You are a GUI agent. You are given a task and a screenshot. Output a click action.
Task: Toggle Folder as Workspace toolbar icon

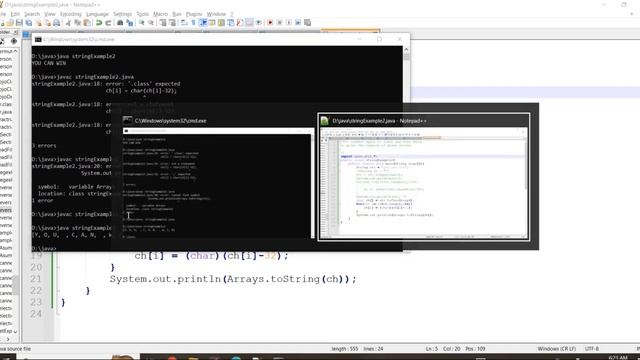[249, 23]
